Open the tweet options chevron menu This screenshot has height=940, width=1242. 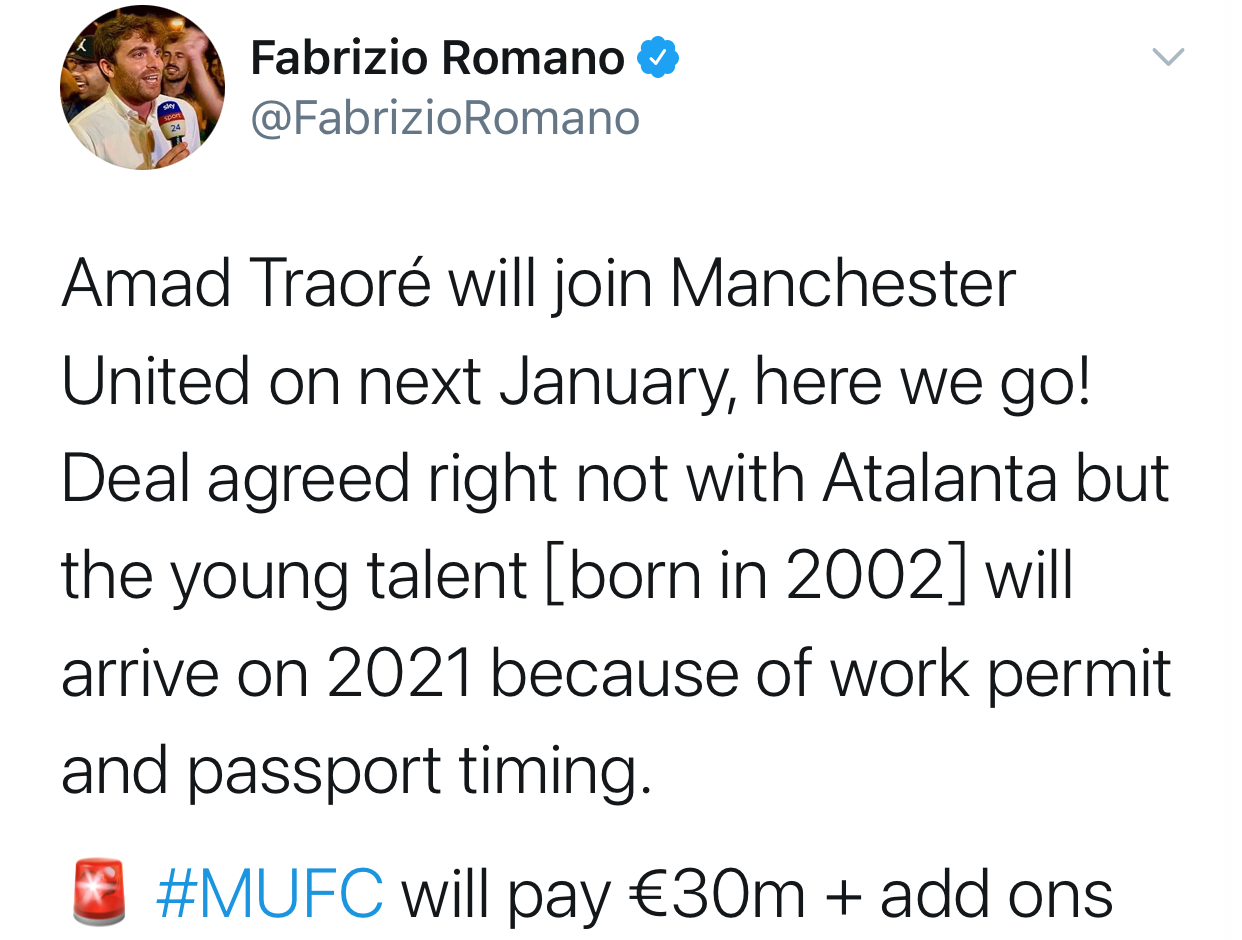click(1168, 58)
